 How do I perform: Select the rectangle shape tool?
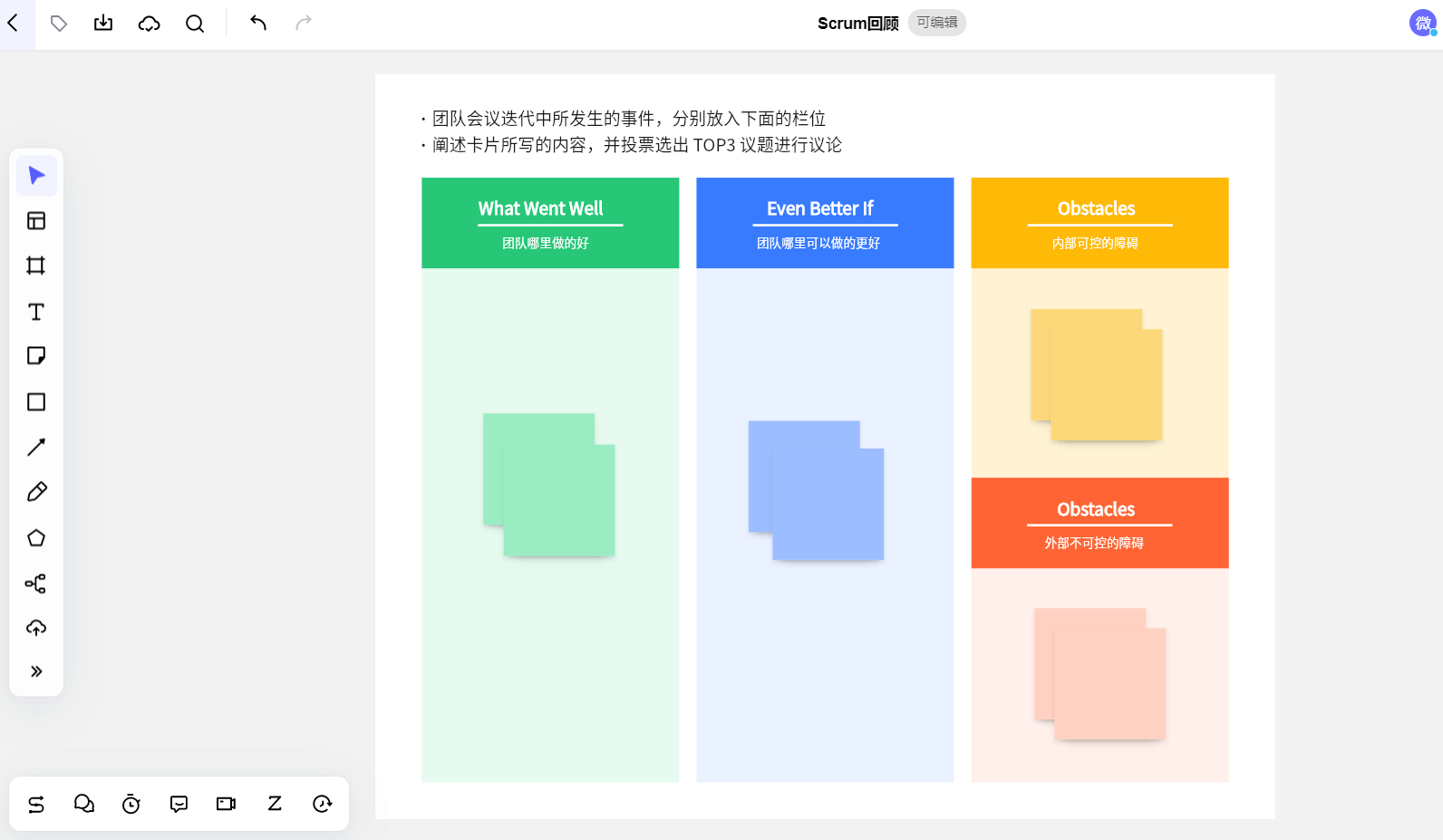[36, 401]
